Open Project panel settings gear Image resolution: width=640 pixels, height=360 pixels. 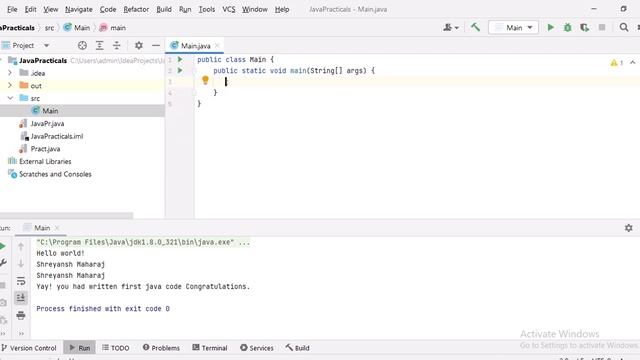tap(139, 45)
